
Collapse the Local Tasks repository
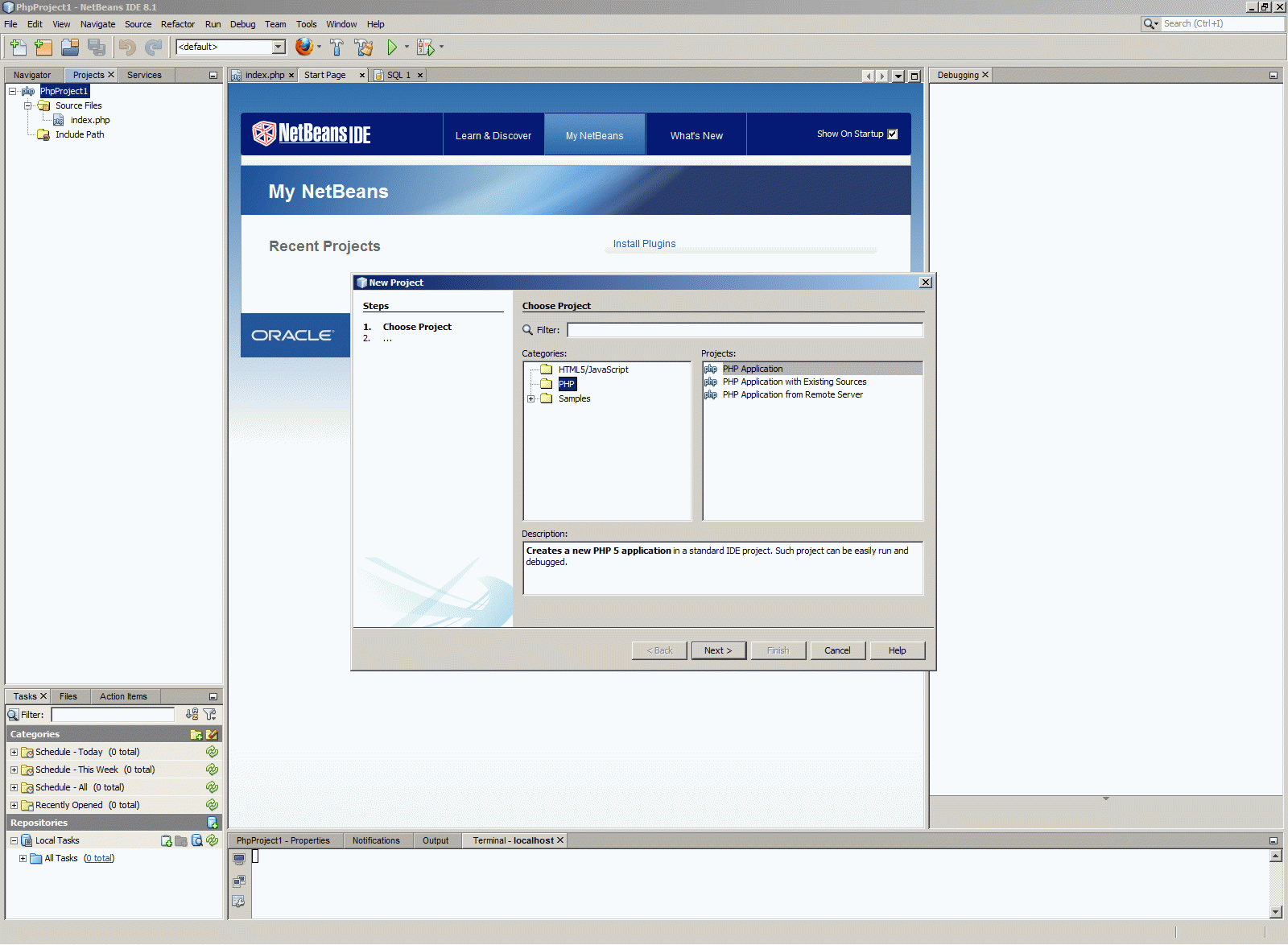coord(14,840)
